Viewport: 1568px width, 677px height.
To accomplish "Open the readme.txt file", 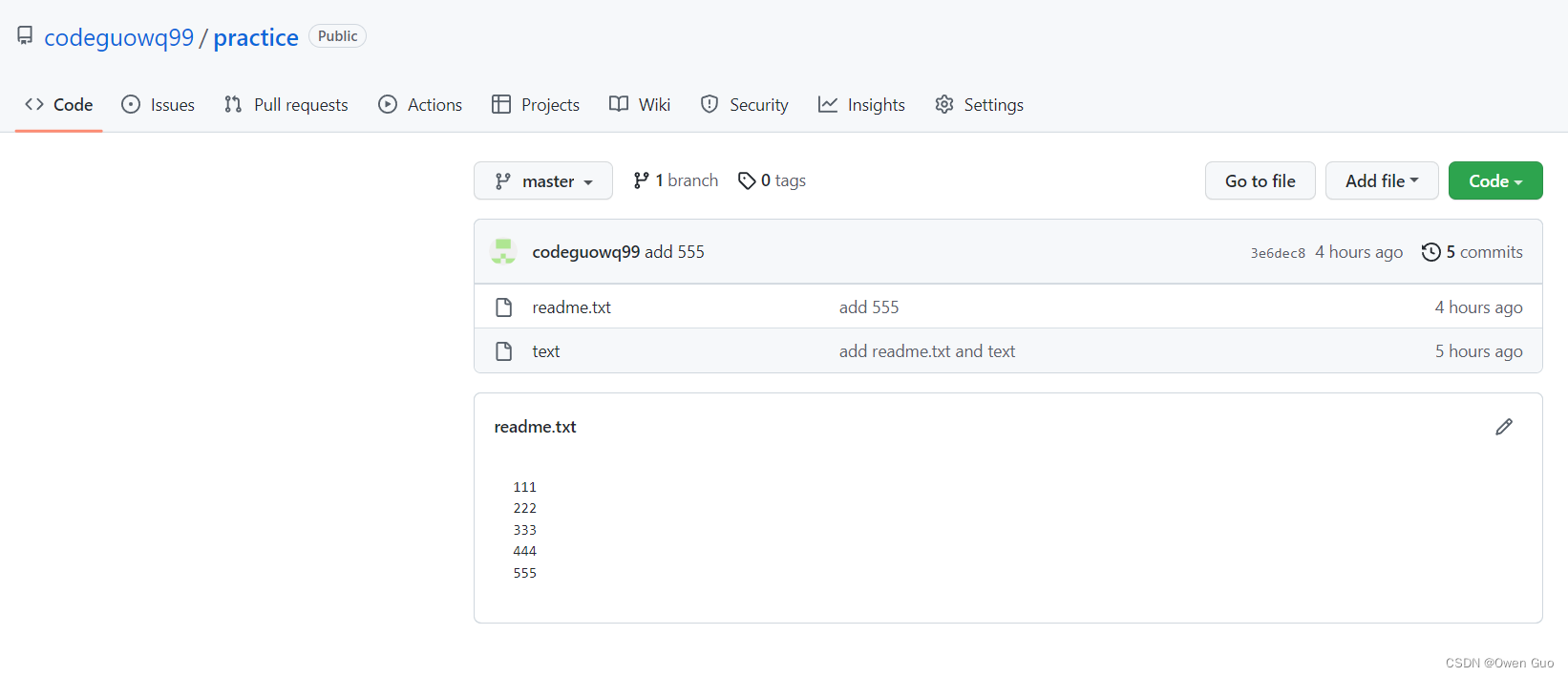I will click(x=571, y=307).
